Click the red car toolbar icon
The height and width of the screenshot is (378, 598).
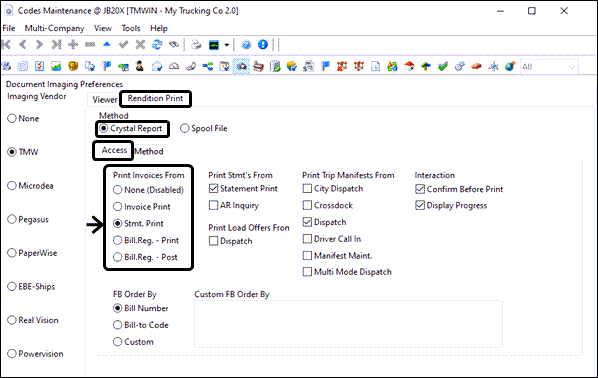tap(476, 66)
